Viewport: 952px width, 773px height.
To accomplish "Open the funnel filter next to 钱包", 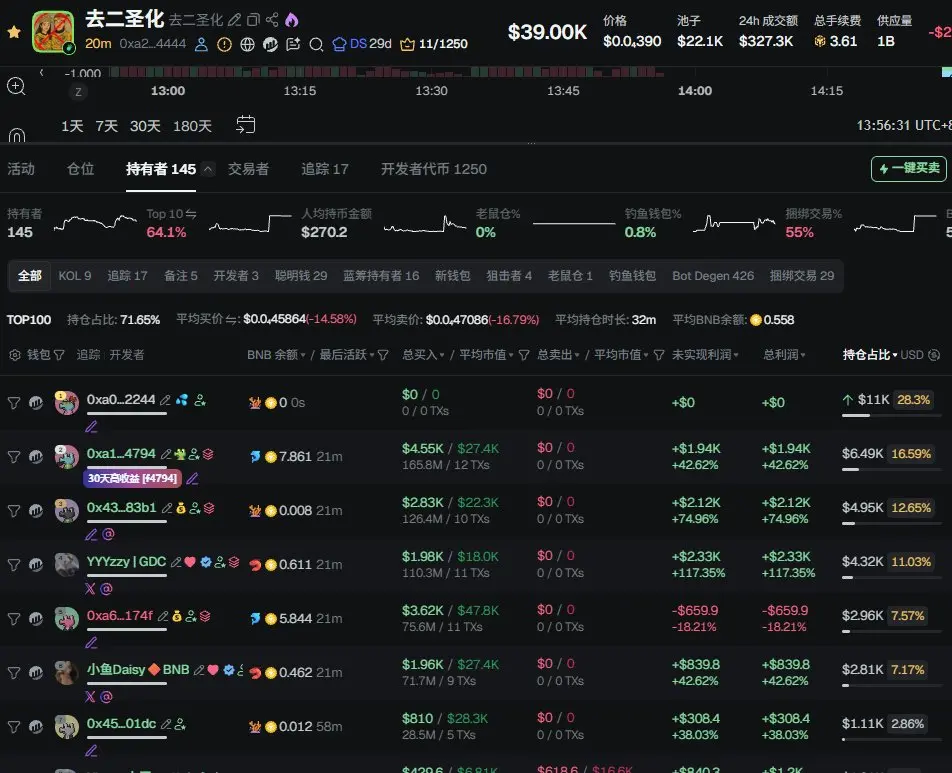I will click(x=59, y=355).
